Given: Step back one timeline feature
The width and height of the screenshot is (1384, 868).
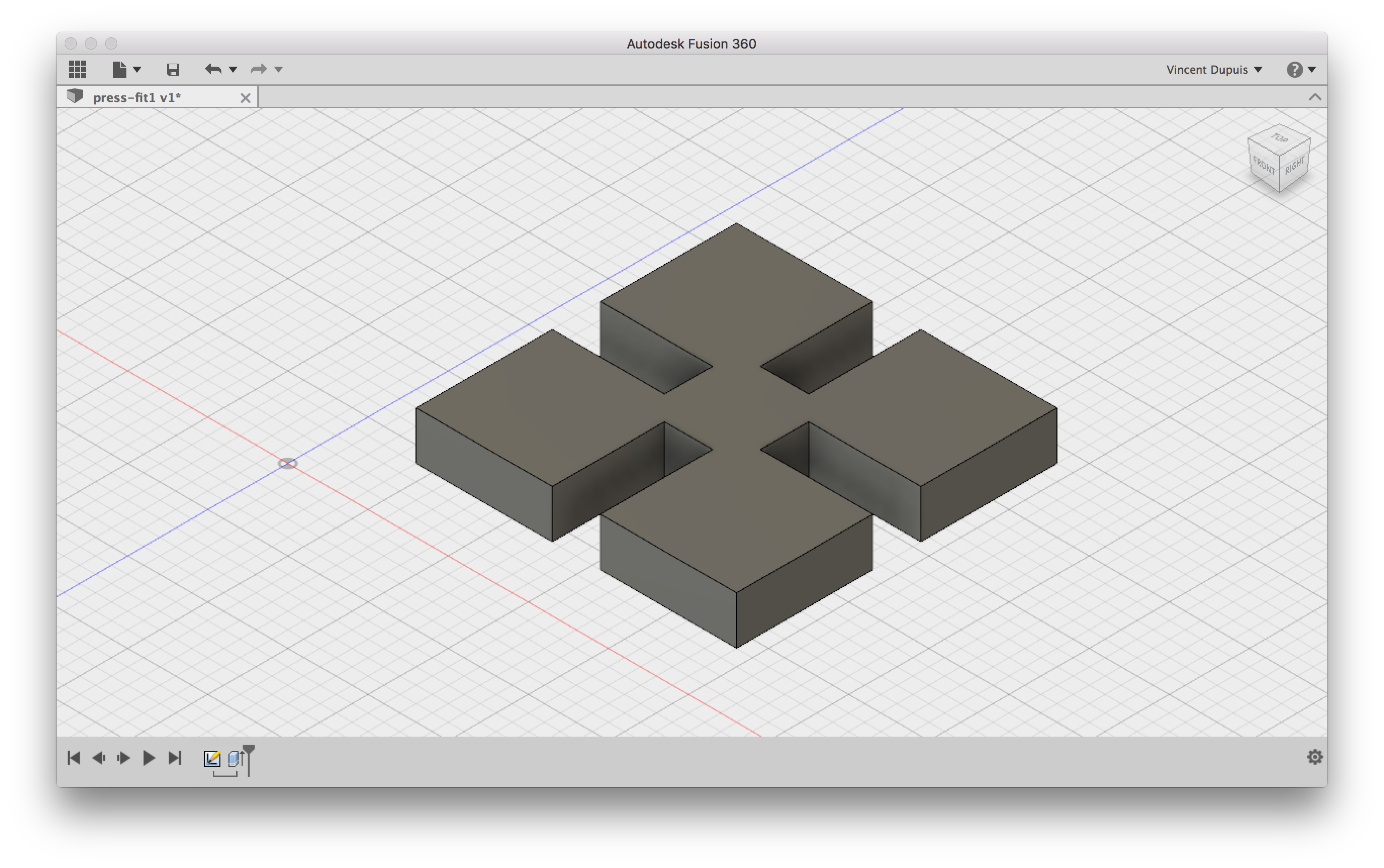Looking at the screenshot, I should point(99,758).
